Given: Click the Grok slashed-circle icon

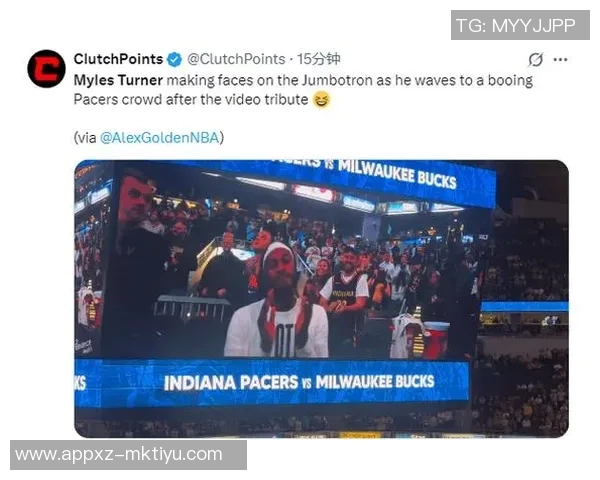Looking at the screenshot, I should [535, 60].
